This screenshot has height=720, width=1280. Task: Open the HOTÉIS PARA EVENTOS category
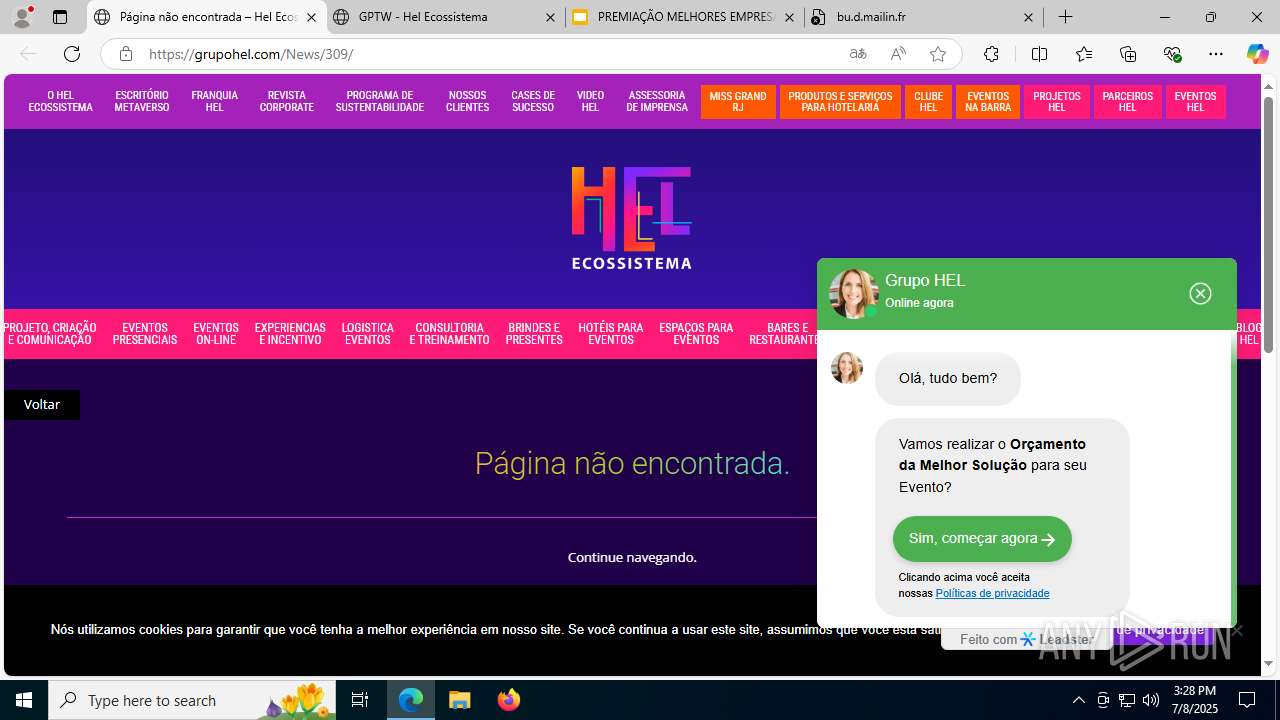click(x=611, y=334)
